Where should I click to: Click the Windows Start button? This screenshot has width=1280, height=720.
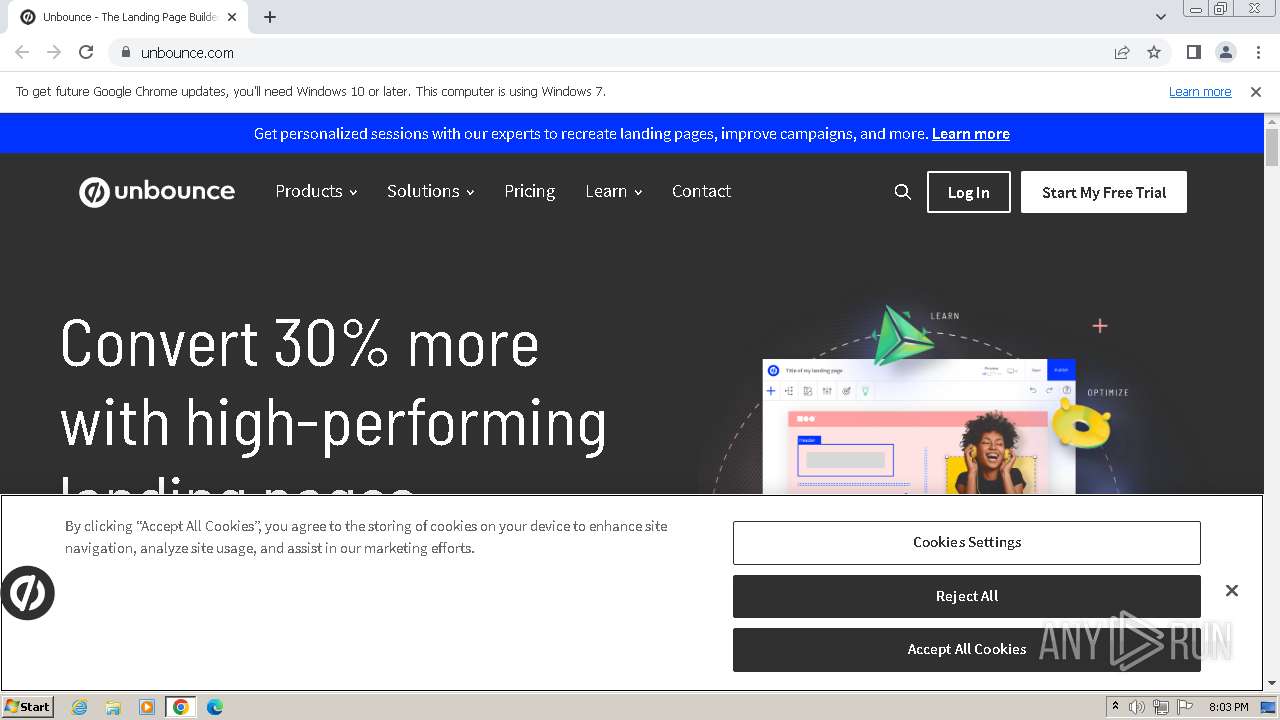pos(28,707)
